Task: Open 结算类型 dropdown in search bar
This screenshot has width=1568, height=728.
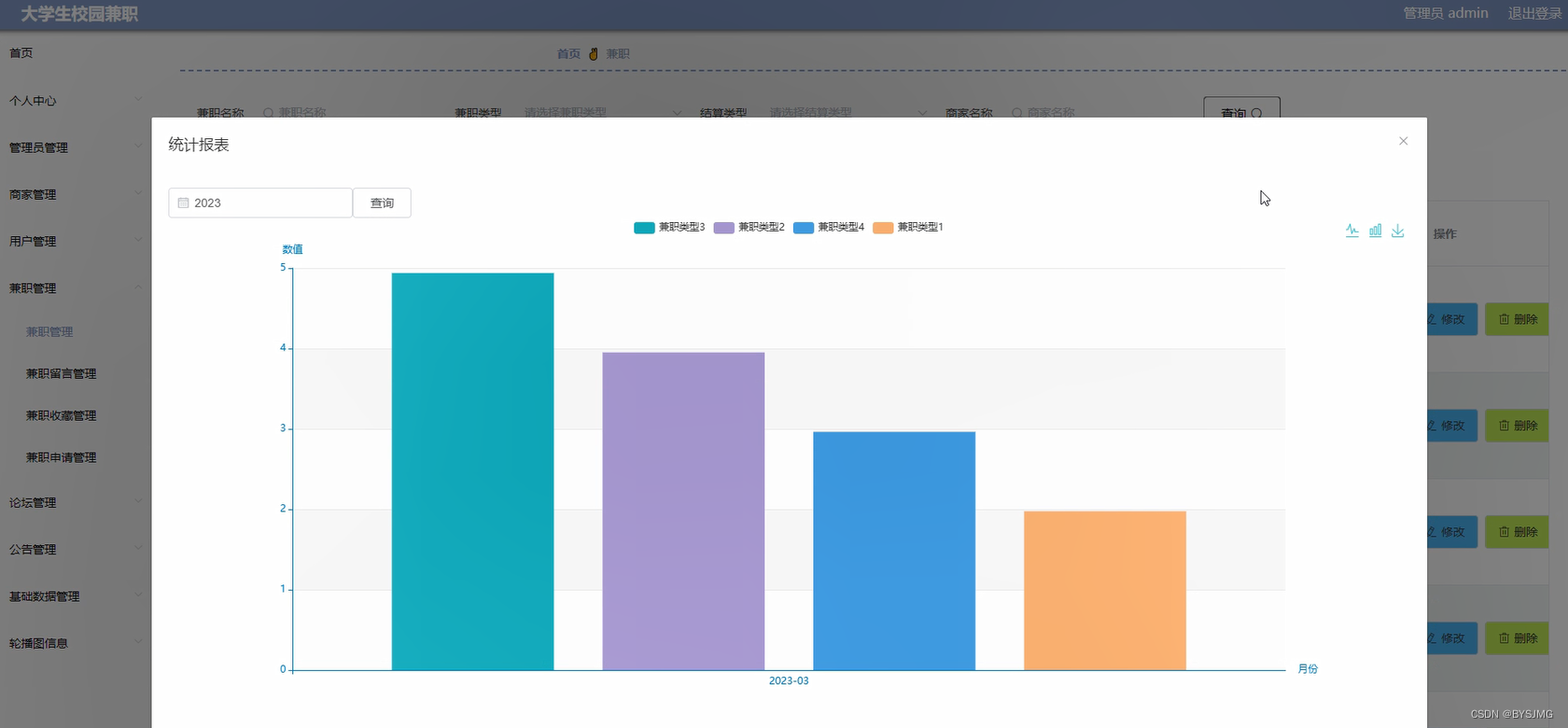Action: pyautogui.click(x=847, y=112)
